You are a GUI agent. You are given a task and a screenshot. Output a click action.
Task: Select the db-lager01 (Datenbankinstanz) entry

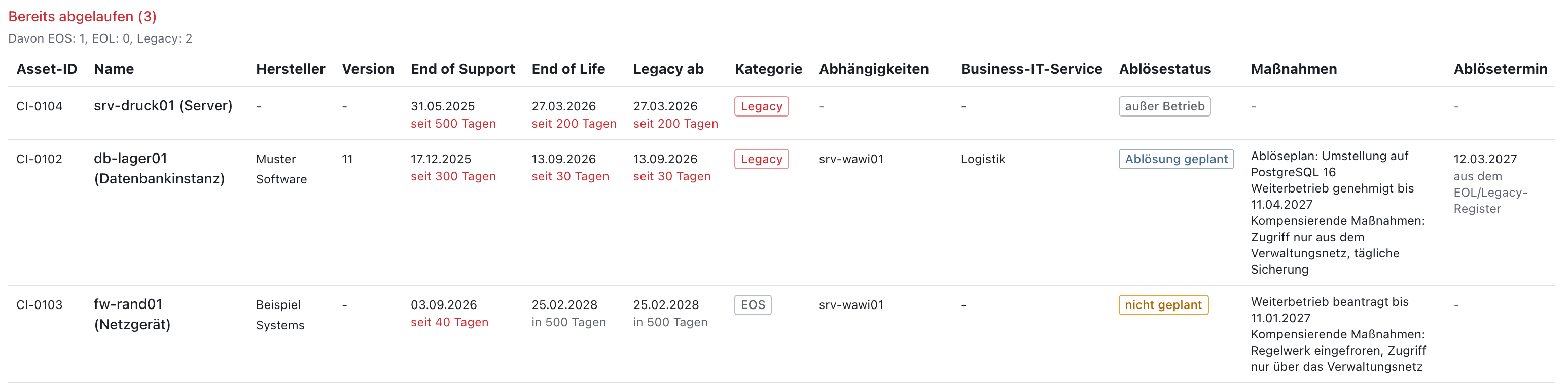pyautogui.click(x=159, y=169)
